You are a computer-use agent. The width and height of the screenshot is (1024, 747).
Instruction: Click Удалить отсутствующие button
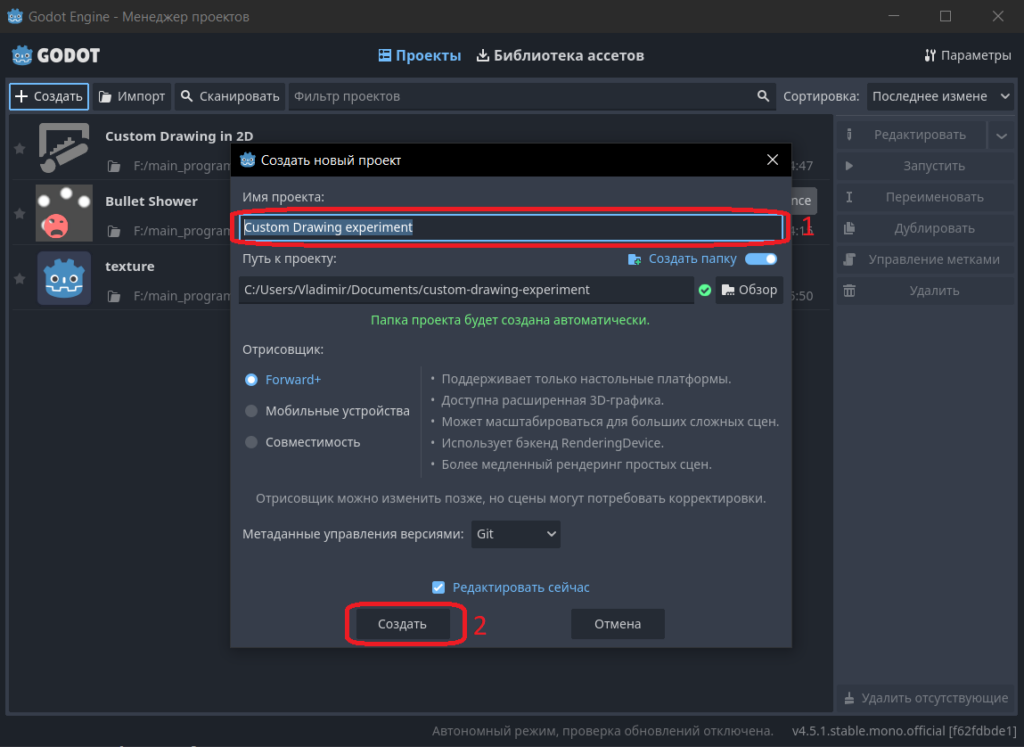click(926, 698)
